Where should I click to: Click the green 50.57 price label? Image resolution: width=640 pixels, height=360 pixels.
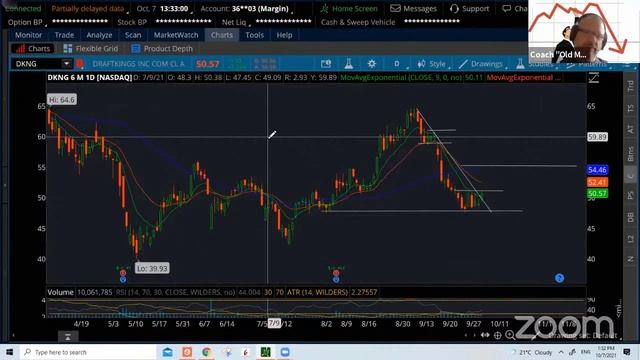tap(598, 193)
